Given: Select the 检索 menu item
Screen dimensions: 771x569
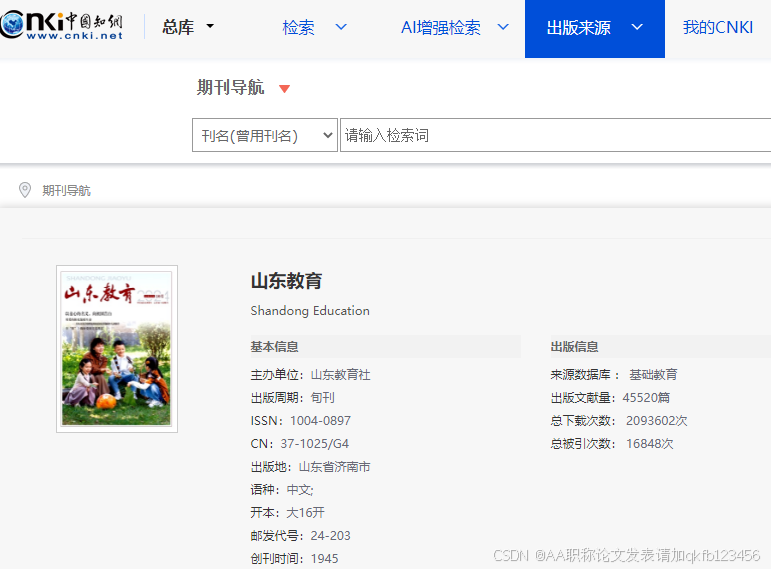Looking at the screenshot, I should click(298, 28).
